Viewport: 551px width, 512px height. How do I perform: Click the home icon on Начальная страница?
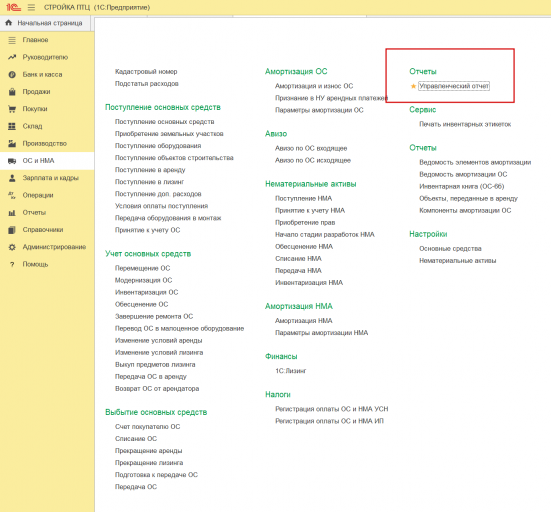pyautogui.click(x=9, y=23)
